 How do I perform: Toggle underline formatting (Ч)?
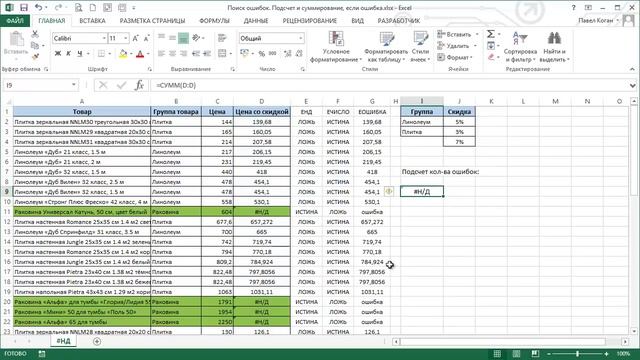[x=80, y=54]
